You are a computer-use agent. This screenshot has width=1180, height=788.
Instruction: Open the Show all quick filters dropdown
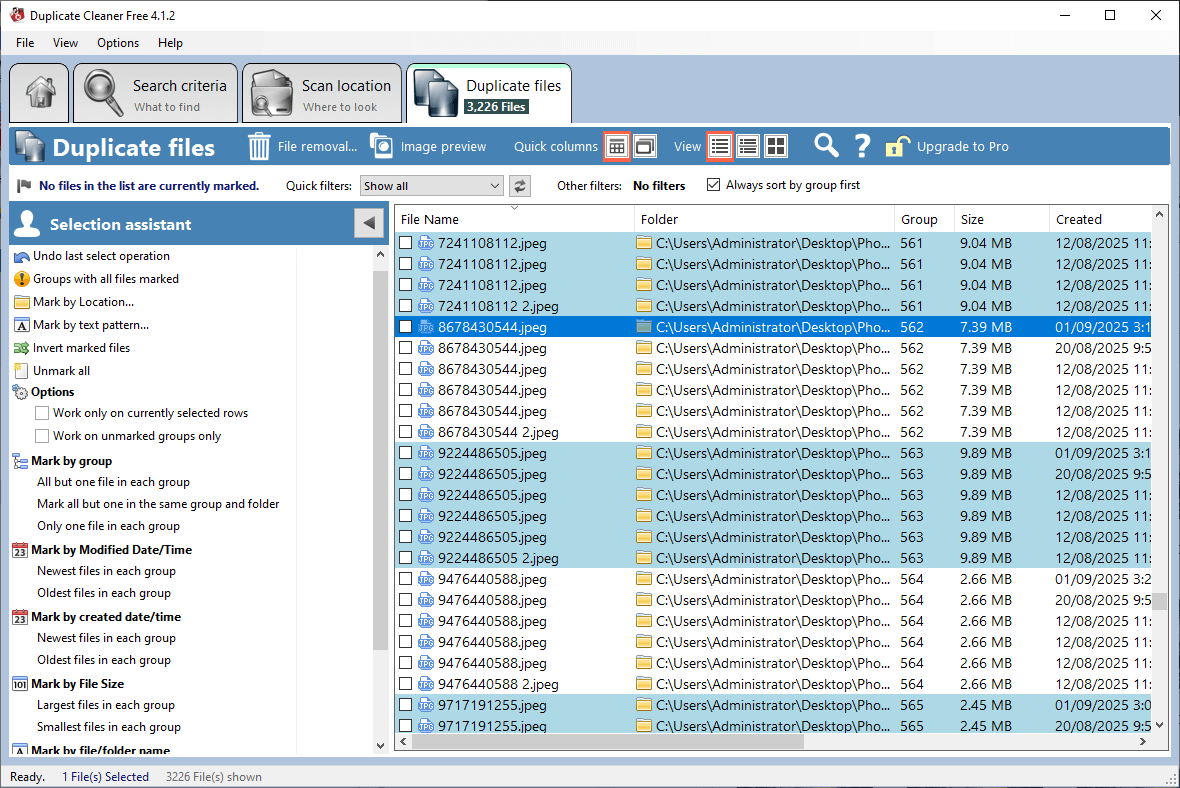[431, 185]
